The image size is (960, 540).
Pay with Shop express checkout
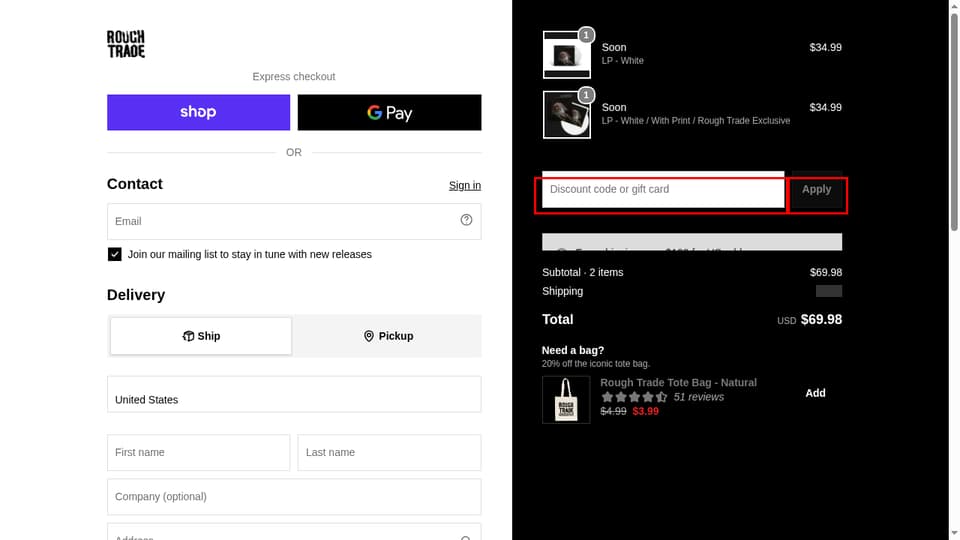coord(198,112)
